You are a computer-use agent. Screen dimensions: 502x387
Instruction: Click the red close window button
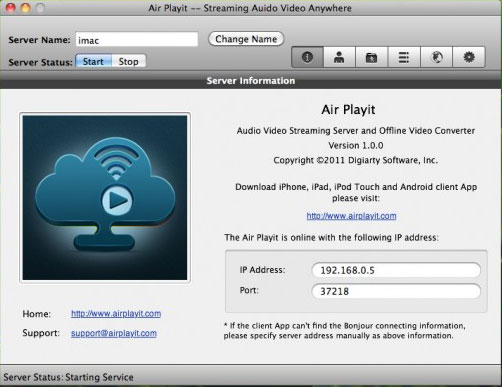pyautogui.click(x=11, y=8)
